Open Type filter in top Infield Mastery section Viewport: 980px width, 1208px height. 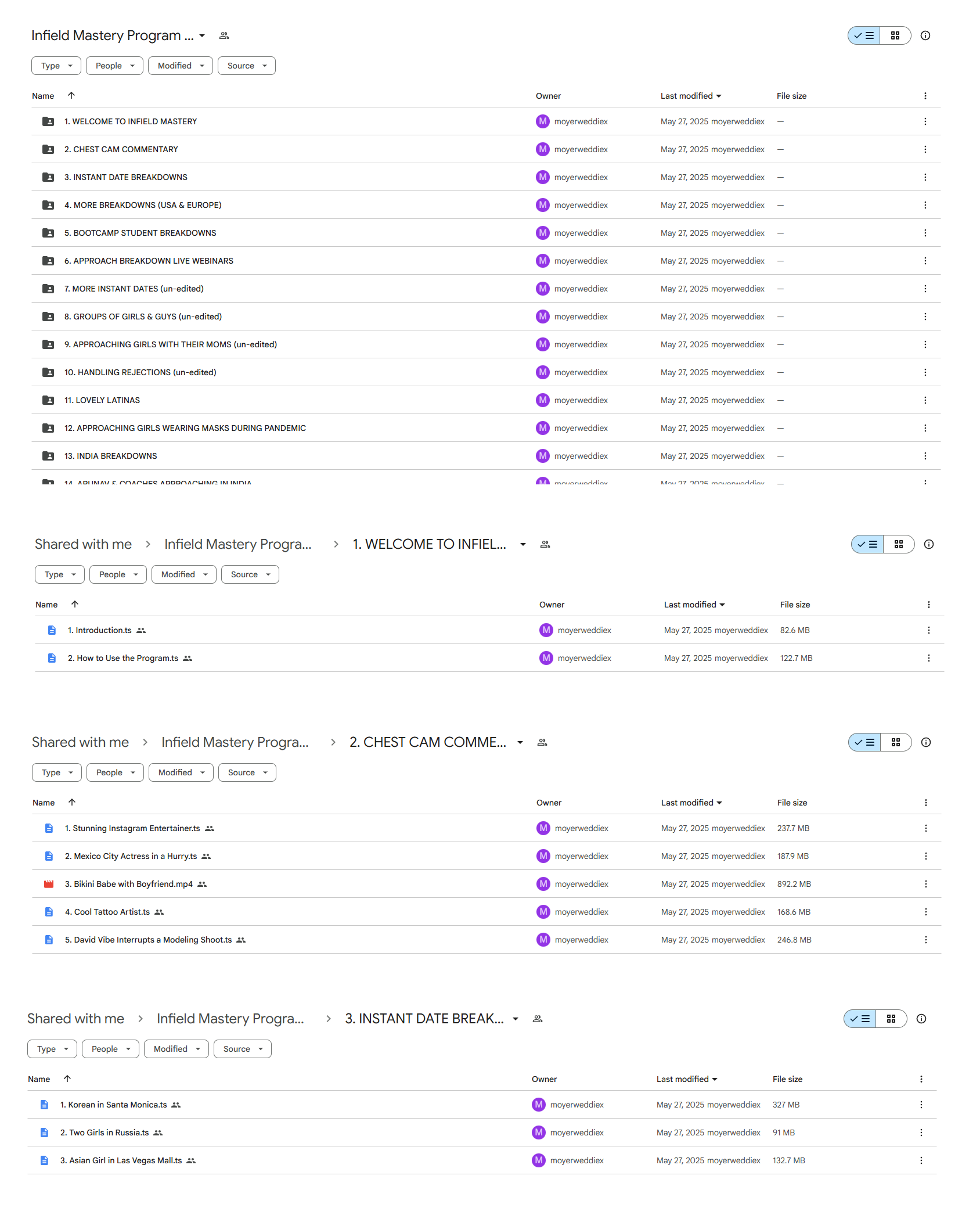tap(56, 66)
